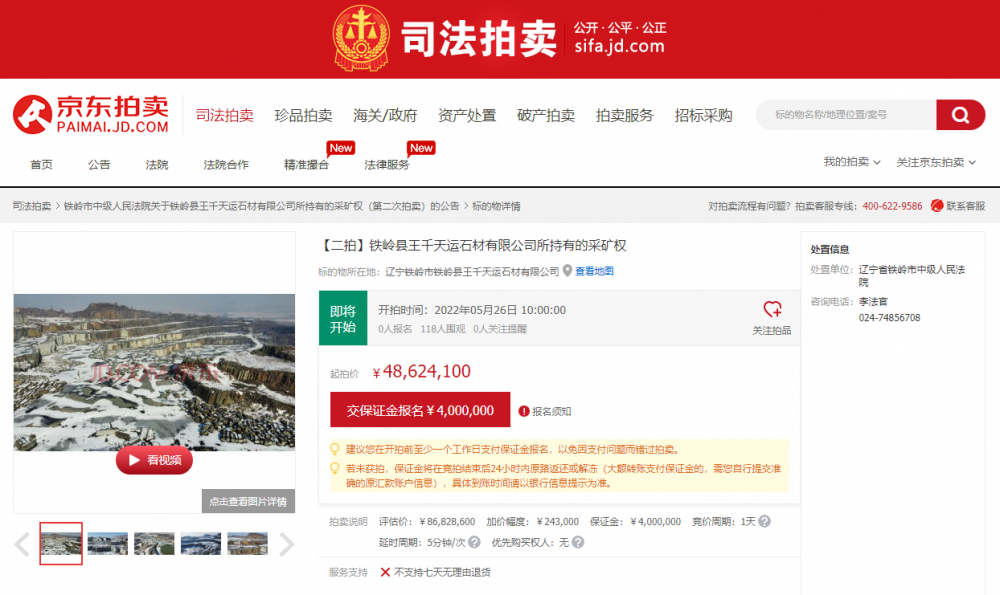The image size is (1000, 595).
Task: Click the JD Paimai logo
Action: coord(91,115)
